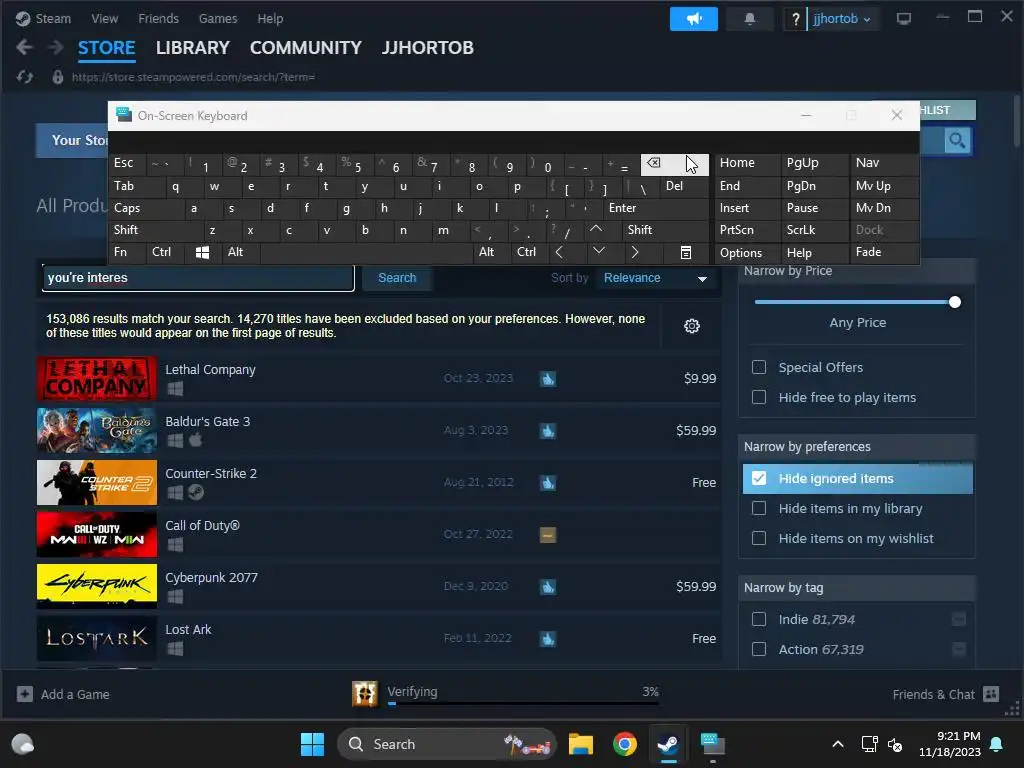Enable the Special Offers checkbox

click(x=759, y=367)
